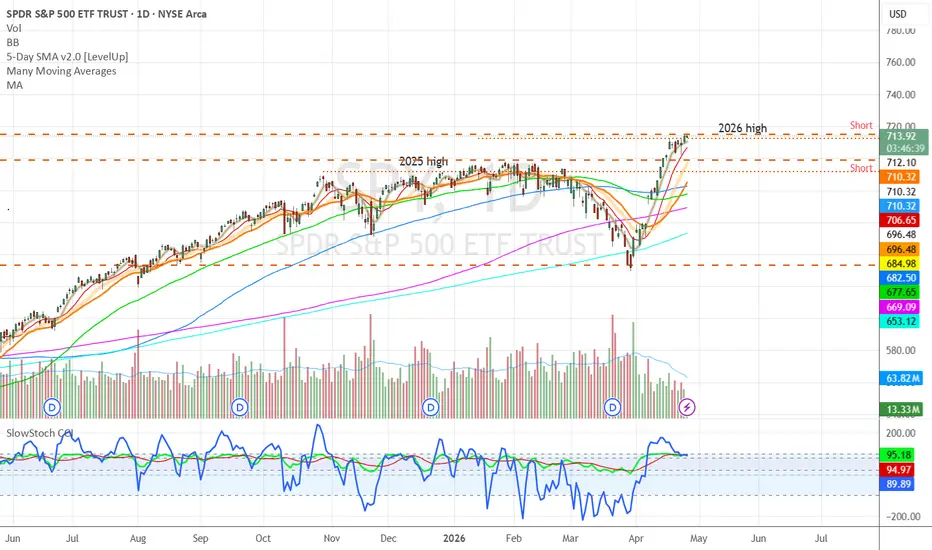Select the SPDR S&P 500 ETF TRUST legend title
932x550 pixels.
pyautogui.click(x=106, y=14)
